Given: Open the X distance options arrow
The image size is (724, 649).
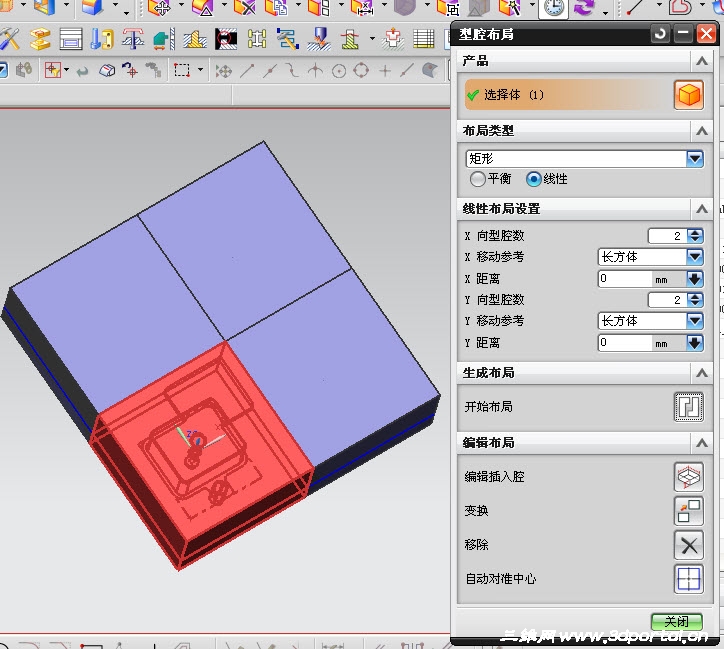Looking at the screenshot, I should [x=695, y=279].
